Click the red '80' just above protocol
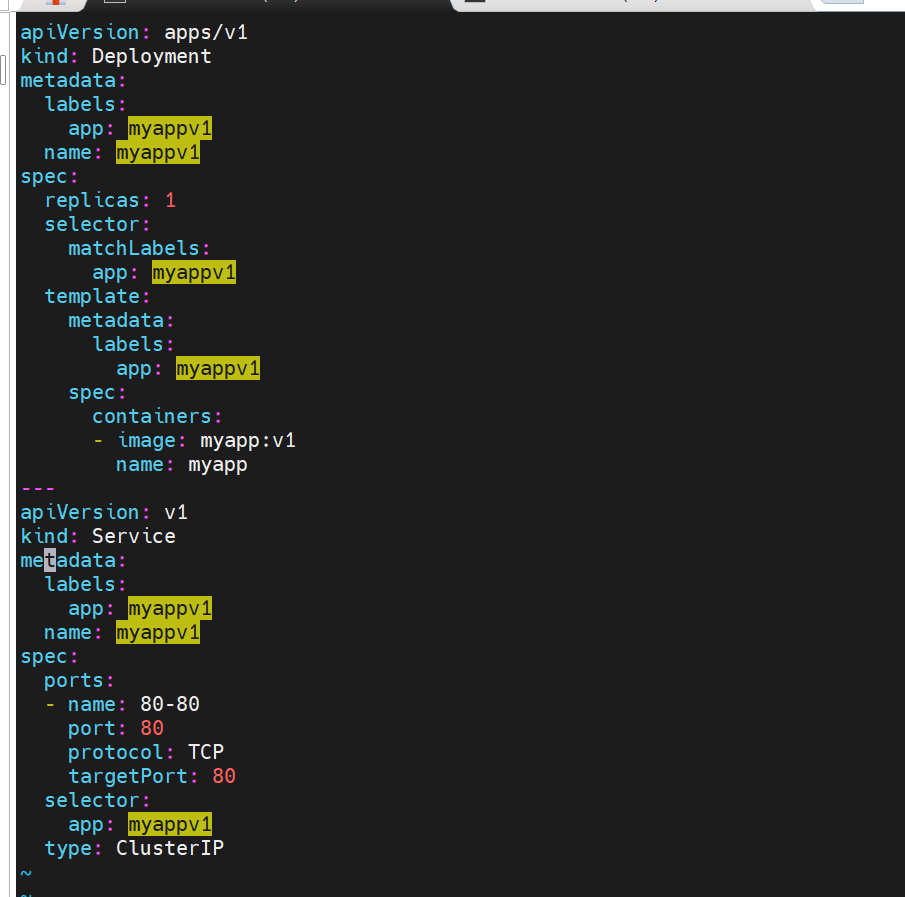Image resolution: width=905 pixels, height=897 pixels. (152, 728)
